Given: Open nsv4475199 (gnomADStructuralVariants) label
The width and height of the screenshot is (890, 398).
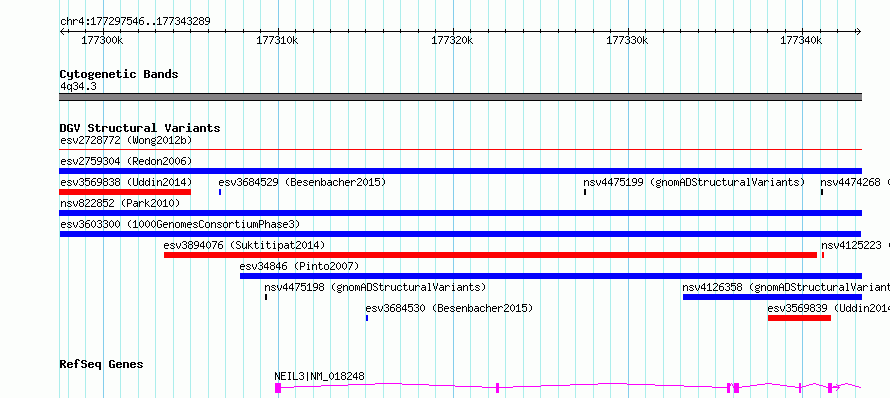Looking at the screenshot, I should pos(694,182).
